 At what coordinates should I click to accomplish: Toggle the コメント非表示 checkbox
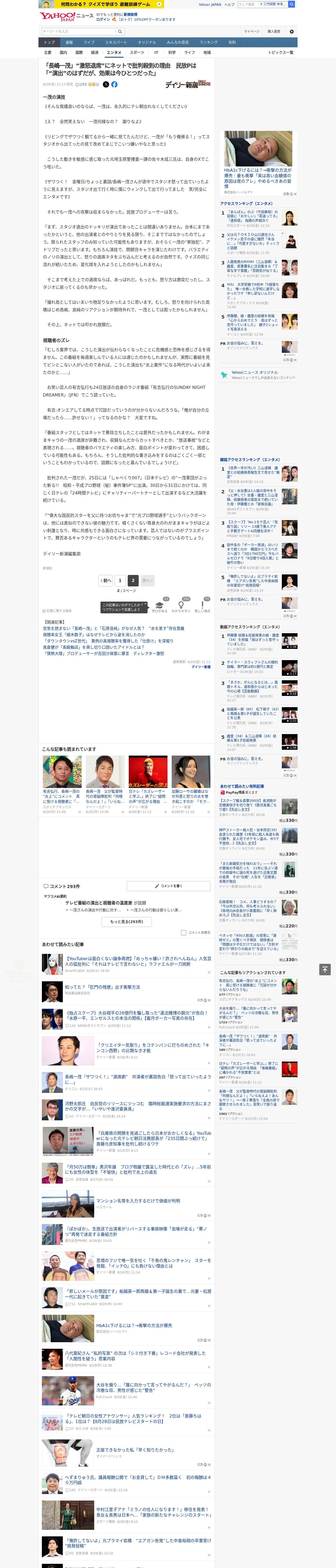[183, 932]
